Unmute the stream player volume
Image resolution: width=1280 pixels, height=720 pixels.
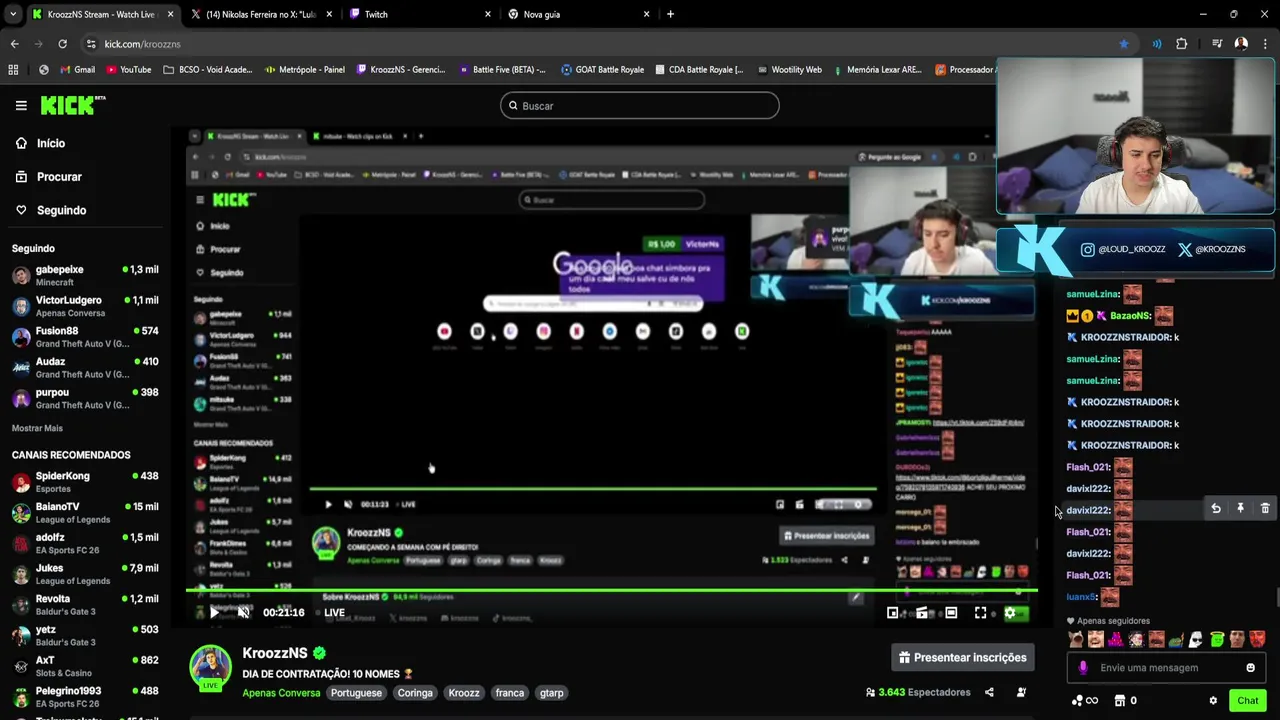click(x=243, y=613)
